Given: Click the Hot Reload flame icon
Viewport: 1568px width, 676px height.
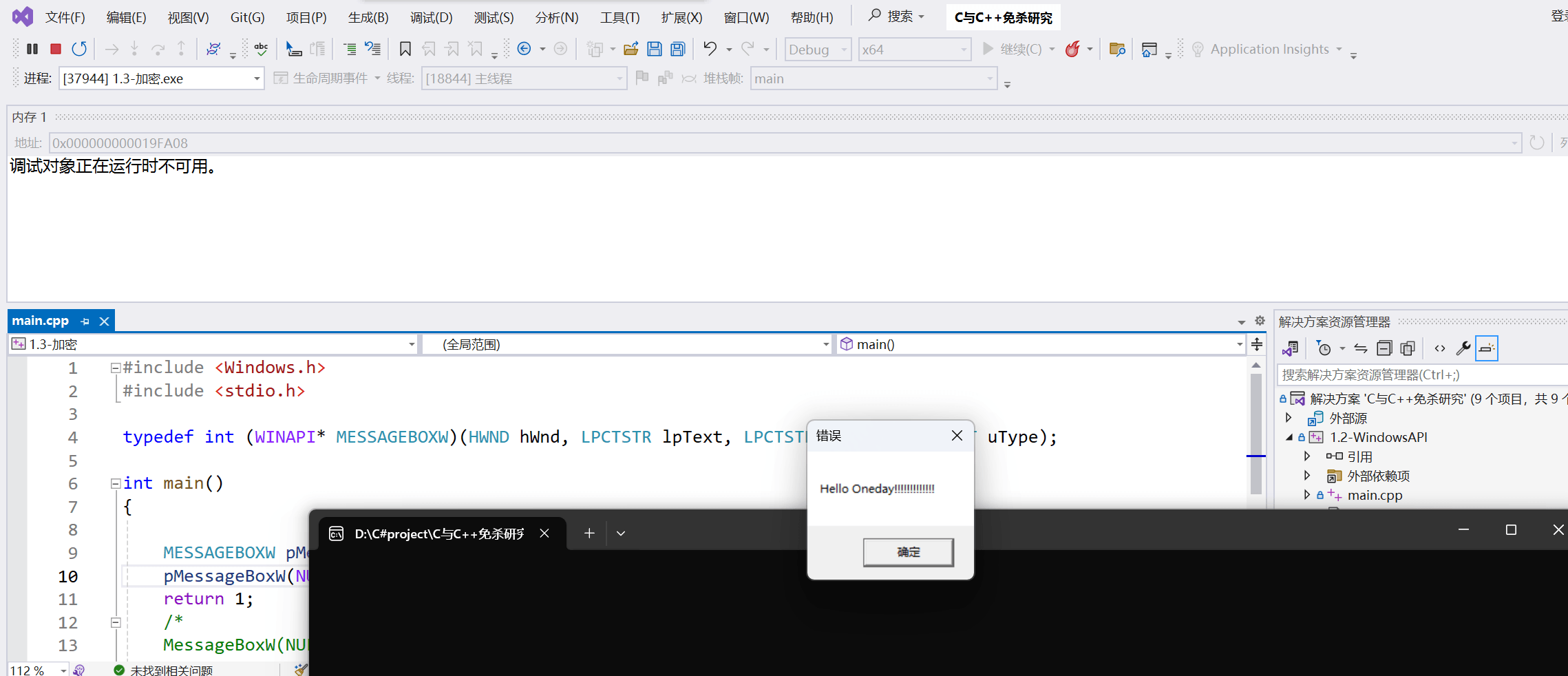Looking at the screenshot, I should tap(1072, 49).
